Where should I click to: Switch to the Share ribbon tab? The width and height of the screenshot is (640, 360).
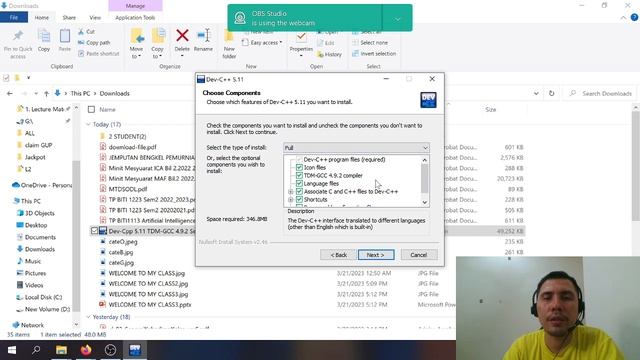coord(69,18)
